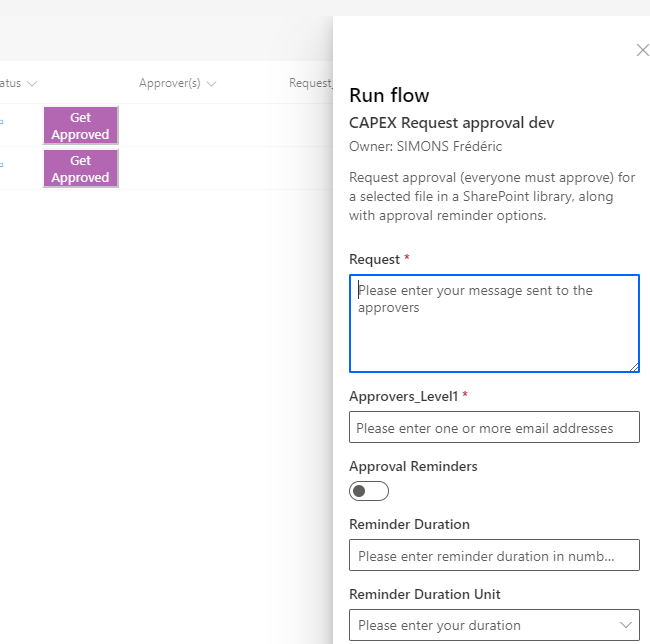The height and width of the screenshot is (644, 650).
Task: Click the Owner: SIMONS Frédéric text
Action: 426,146
